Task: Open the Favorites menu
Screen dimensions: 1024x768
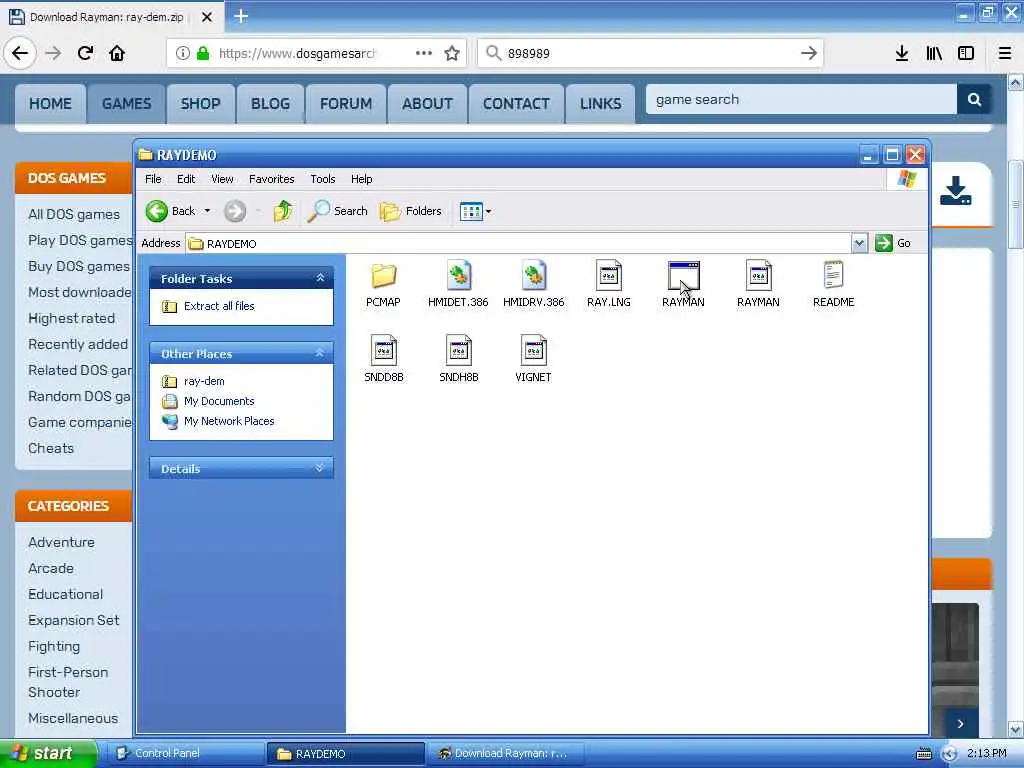Action: coord(272,179)
